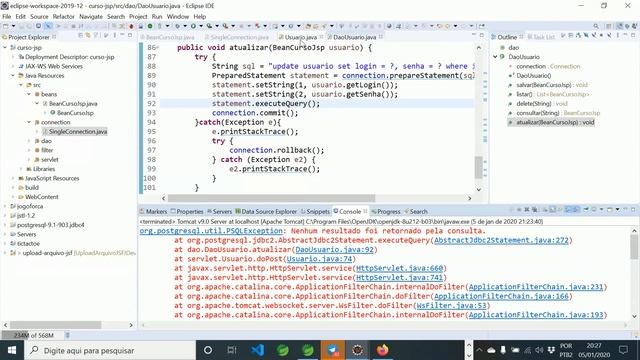
Task: Maximize the Console view
Action: 633,210
